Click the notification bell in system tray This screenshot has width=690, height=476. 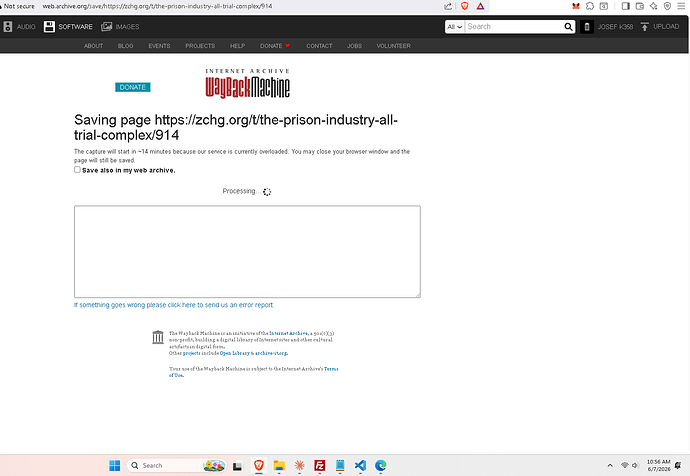click(x=678, y=465)
